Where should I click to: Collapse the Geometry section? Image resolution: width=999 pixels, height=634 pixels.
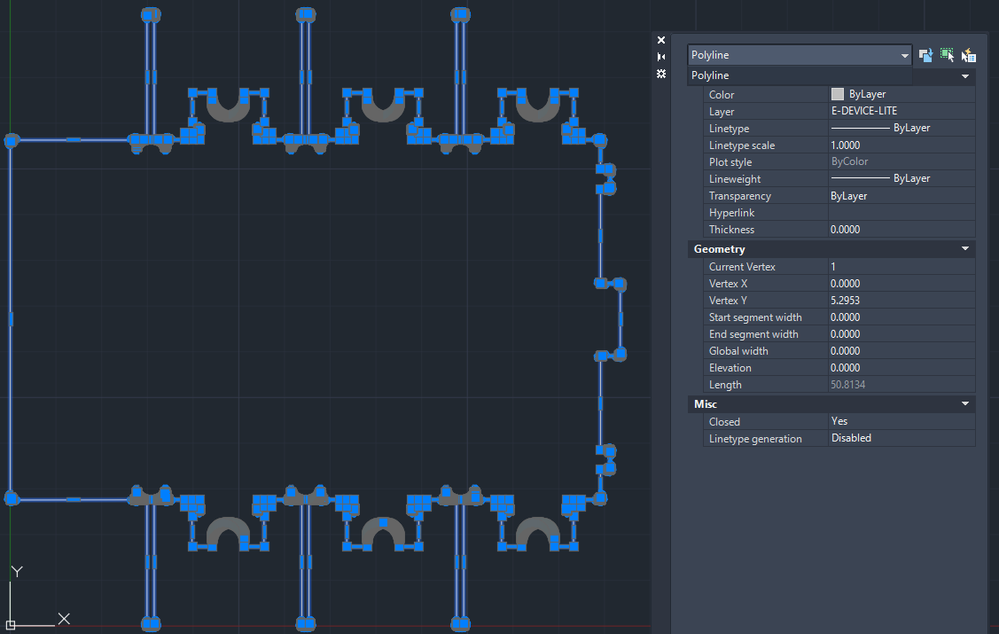(x=965, y=249)
